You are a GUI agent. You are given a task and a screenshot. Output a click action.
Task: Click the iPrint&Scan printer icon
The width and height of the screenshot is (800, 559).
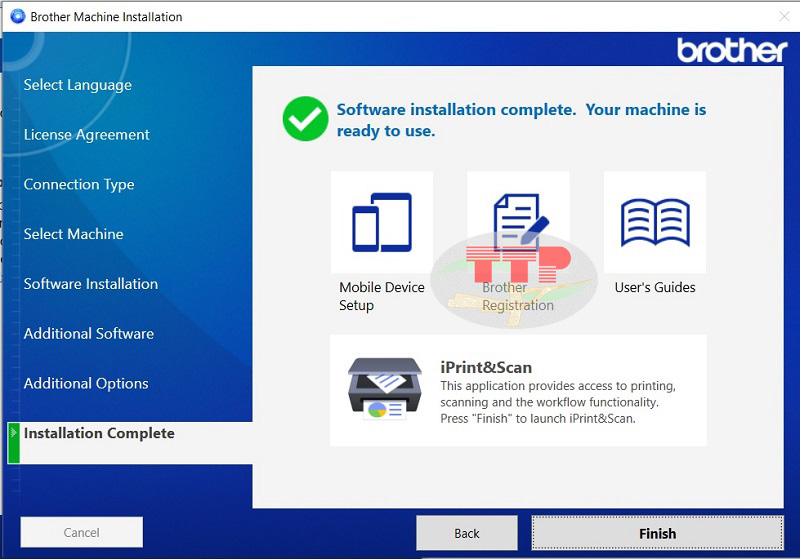pyautogui.click(x=385, y=389)
